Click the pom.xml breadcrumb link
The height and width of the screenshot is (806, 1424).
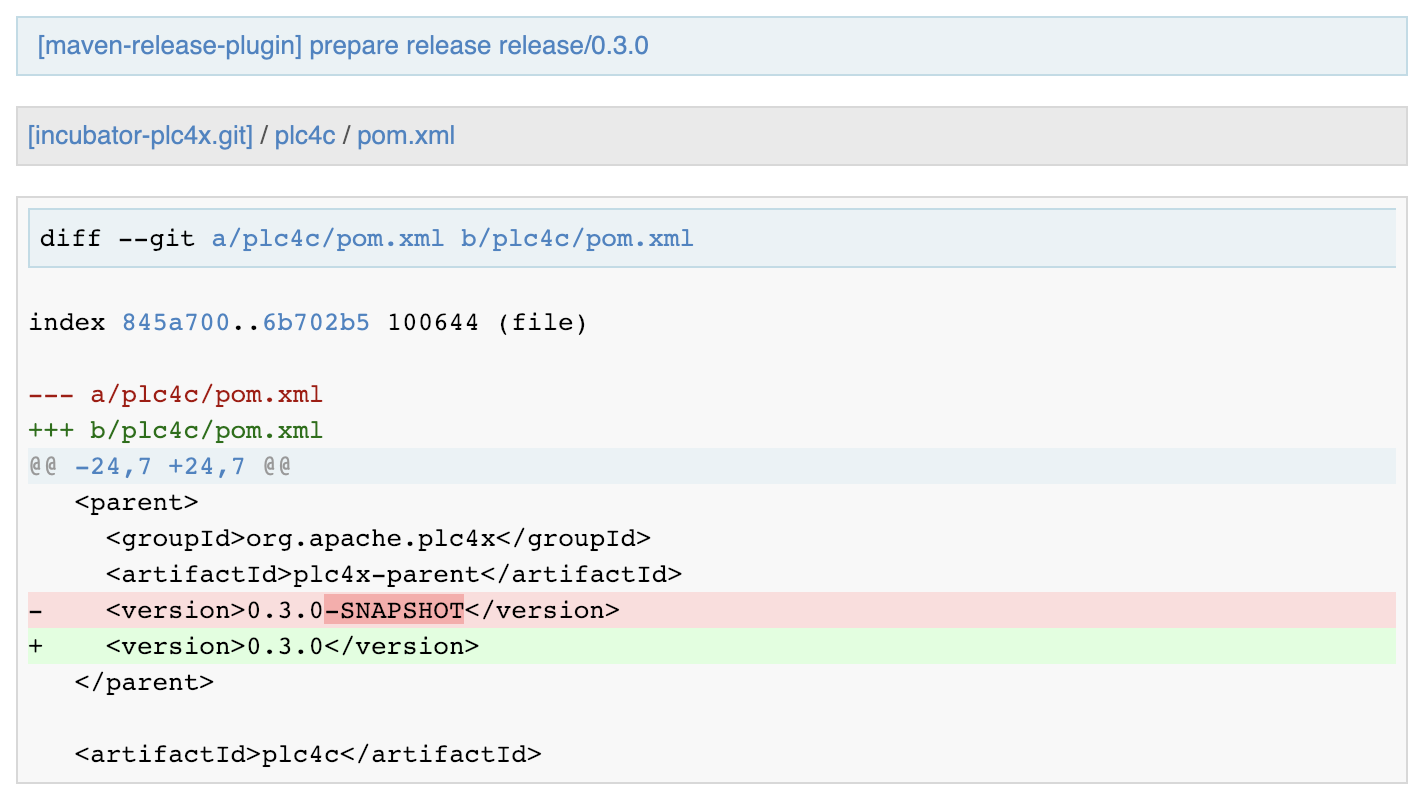tap(406, 135)
